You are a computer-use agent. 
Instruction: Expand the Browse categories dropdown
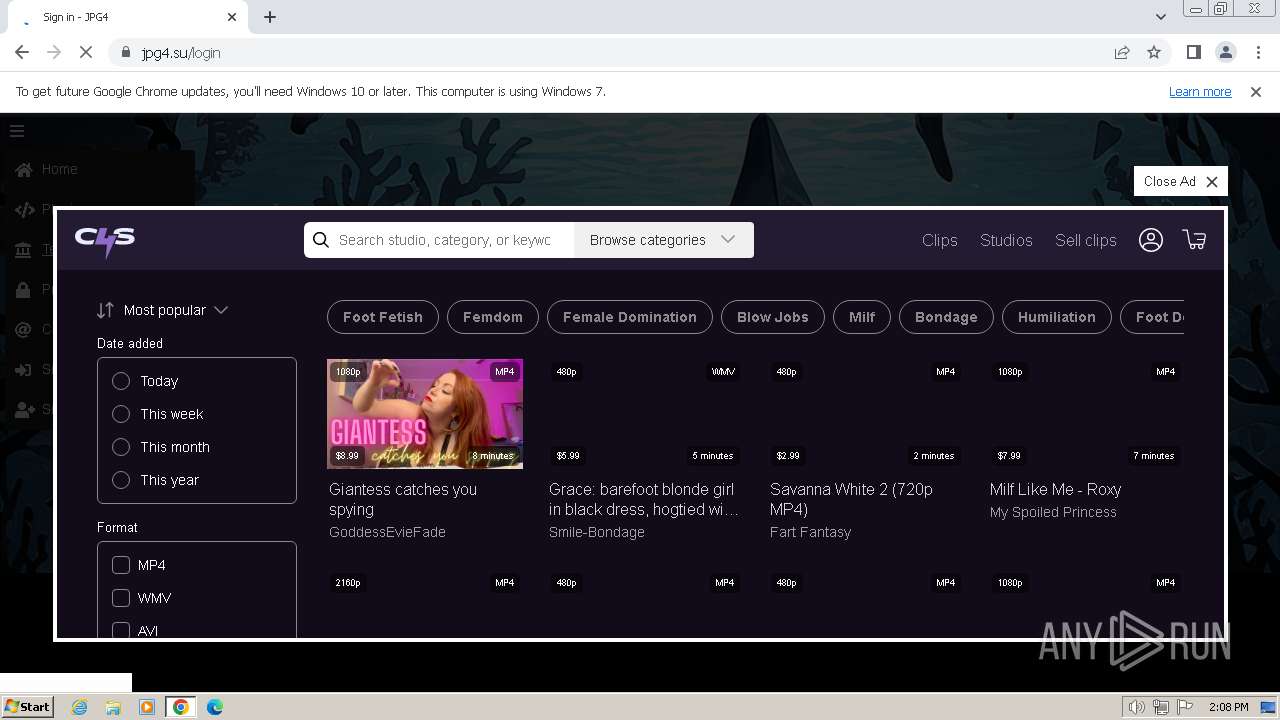click(x=663, y=240)
